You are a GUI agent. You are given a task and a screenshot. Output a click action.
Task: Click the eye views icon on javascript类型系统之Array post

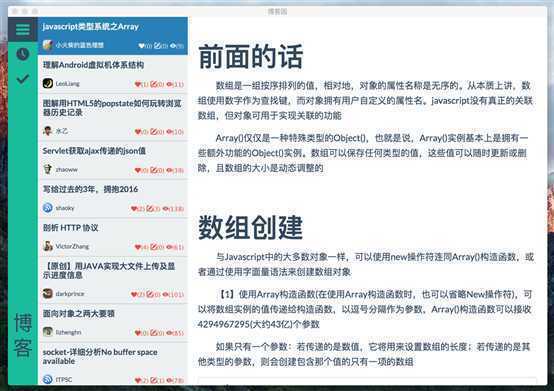click(173, 46)
